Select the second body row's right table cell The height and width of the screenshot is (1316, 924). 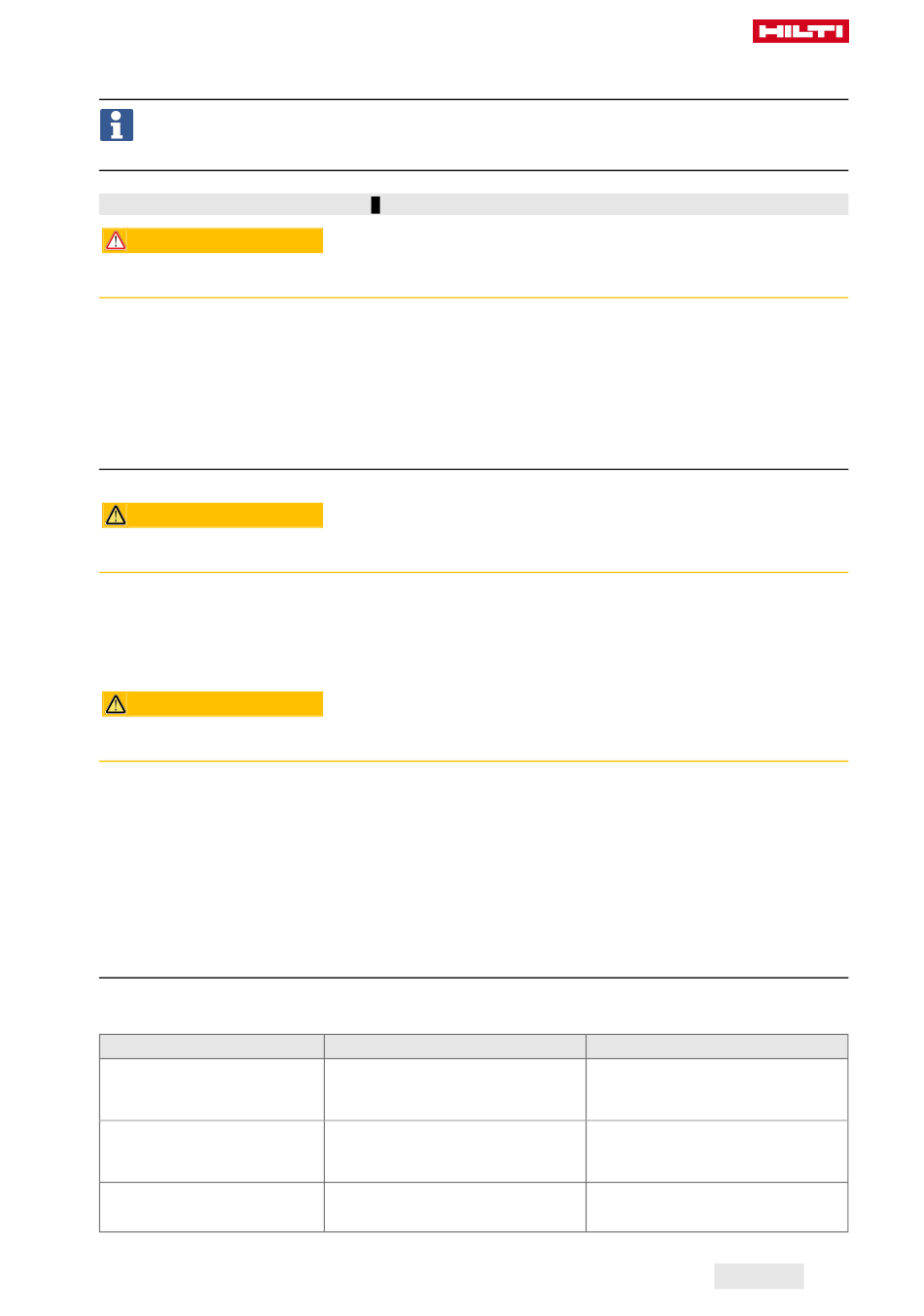coord(717,1152)
